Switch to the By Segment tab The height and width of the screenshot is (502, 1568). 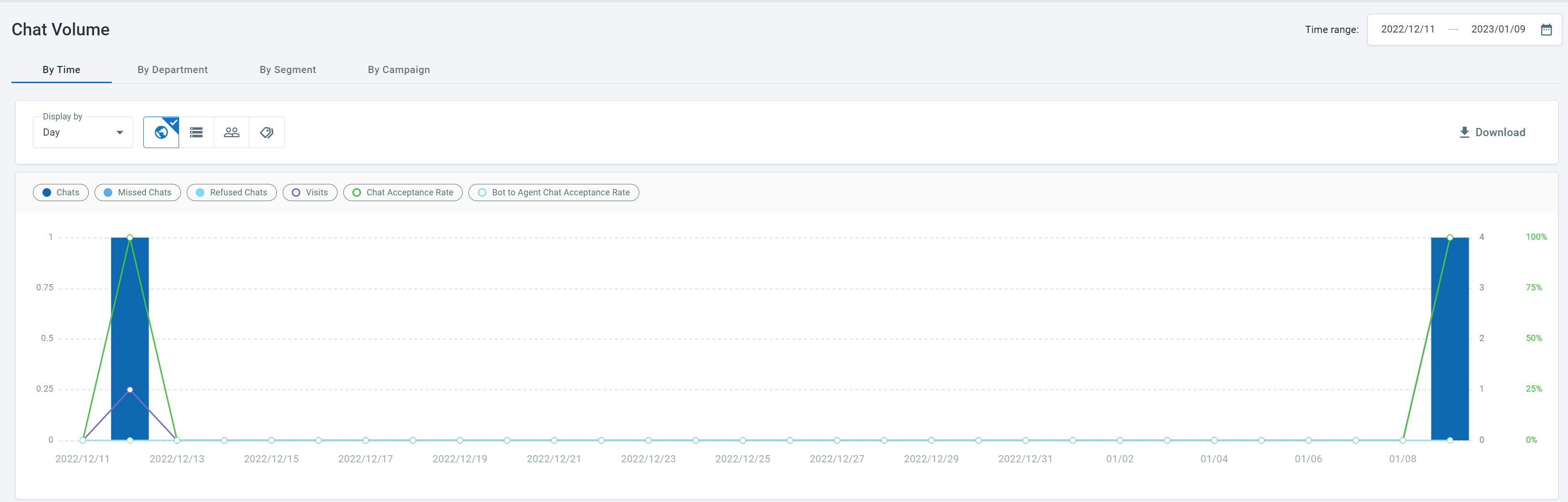(288, 69)
